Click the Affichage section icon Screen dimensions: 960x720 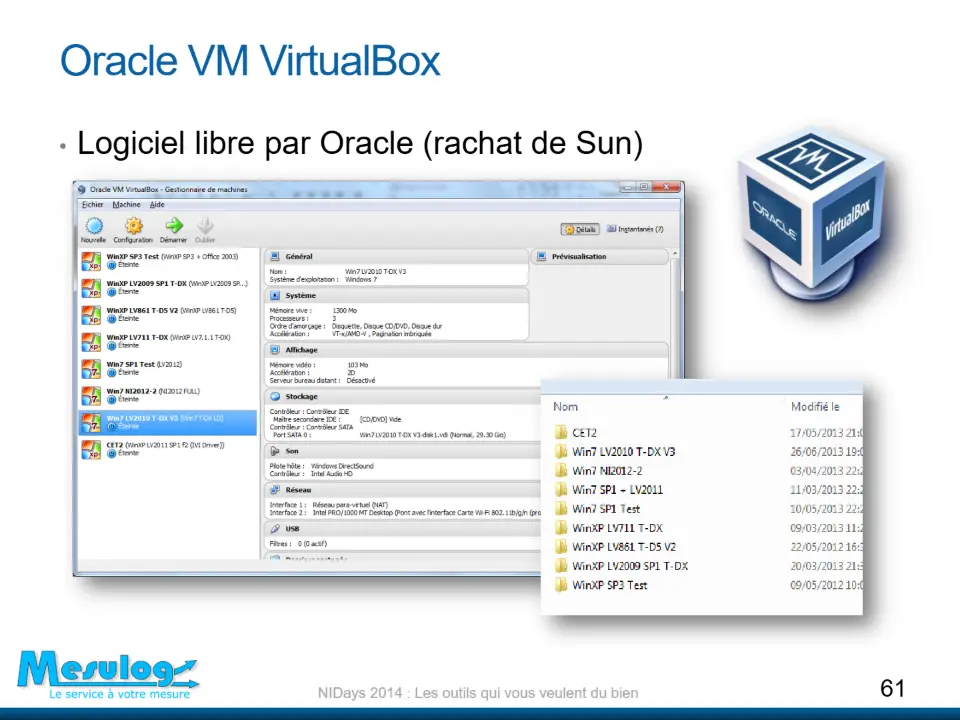pyautogui.click(x=275, y=350)
